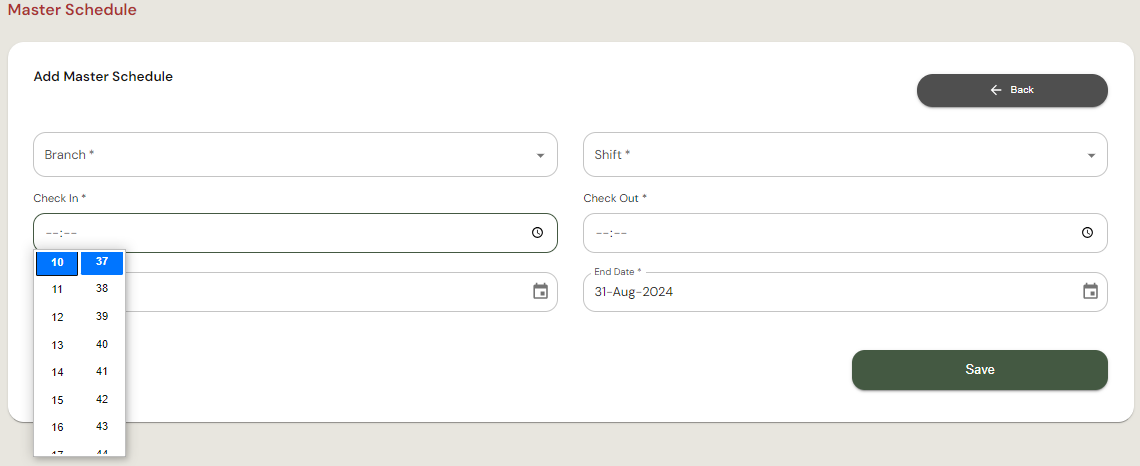This screenshot has height=466, width=1140.
Task: Expand the Shift dropdown
Action: click(845, 155)
